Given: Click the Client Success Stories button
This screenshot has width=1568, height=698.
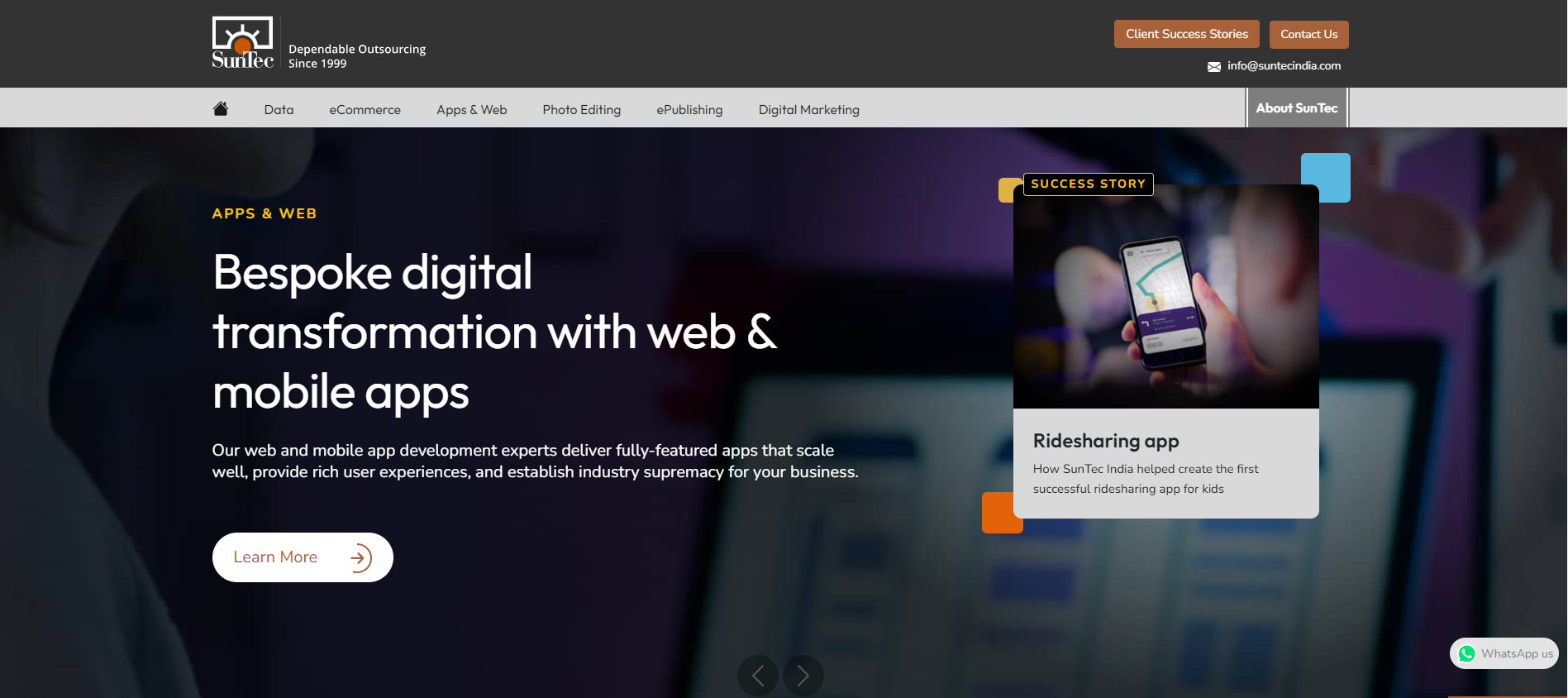Looking at the screenshot, I should point(1186,34).
